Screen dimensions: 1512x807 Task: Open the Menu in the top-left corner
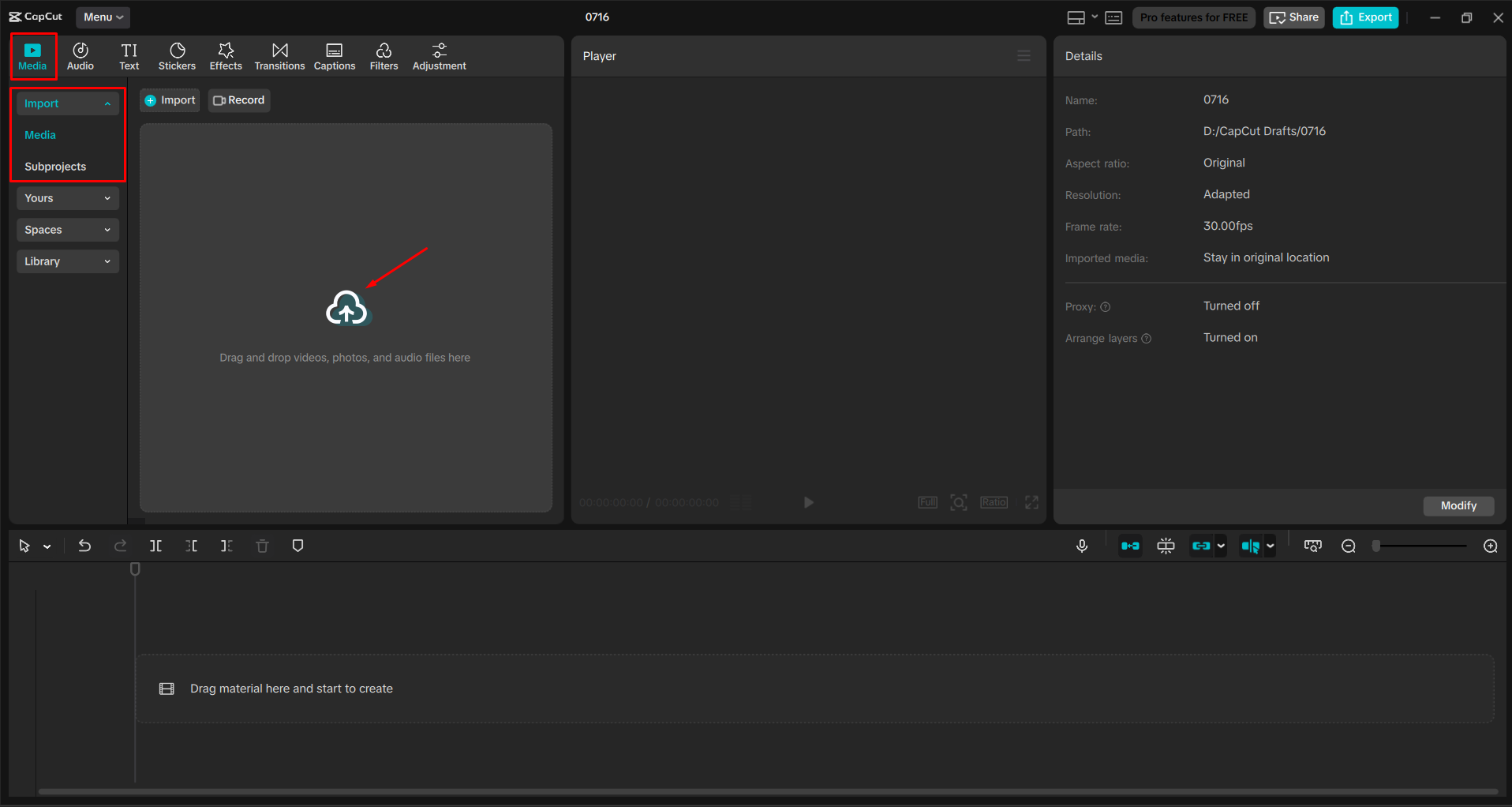coord(102,17)
